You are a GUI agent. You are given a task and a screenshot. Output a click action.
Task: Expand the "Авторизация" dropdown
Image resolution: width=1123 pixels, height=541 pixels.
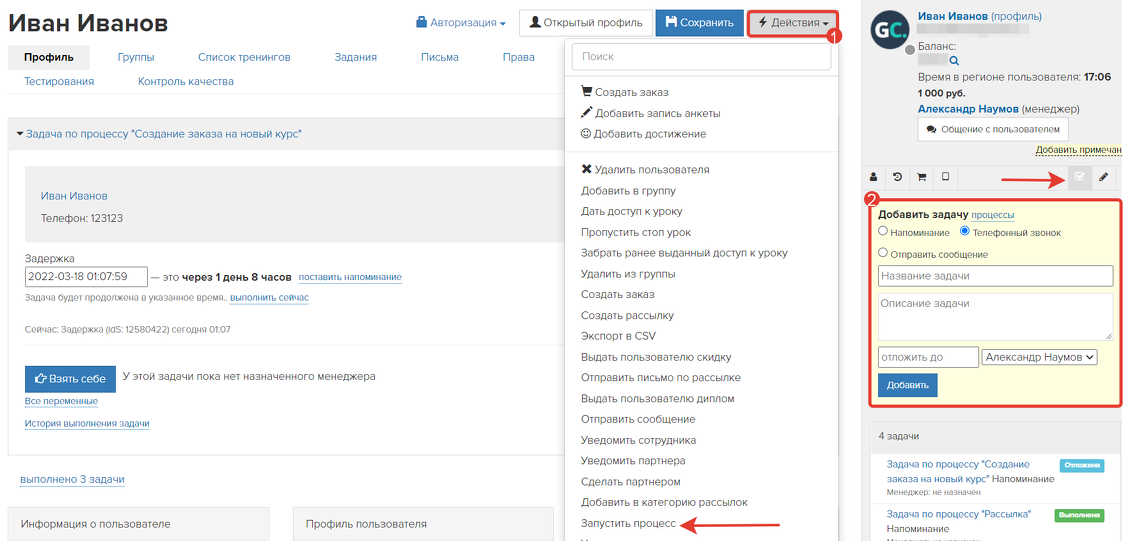(460, 22)
